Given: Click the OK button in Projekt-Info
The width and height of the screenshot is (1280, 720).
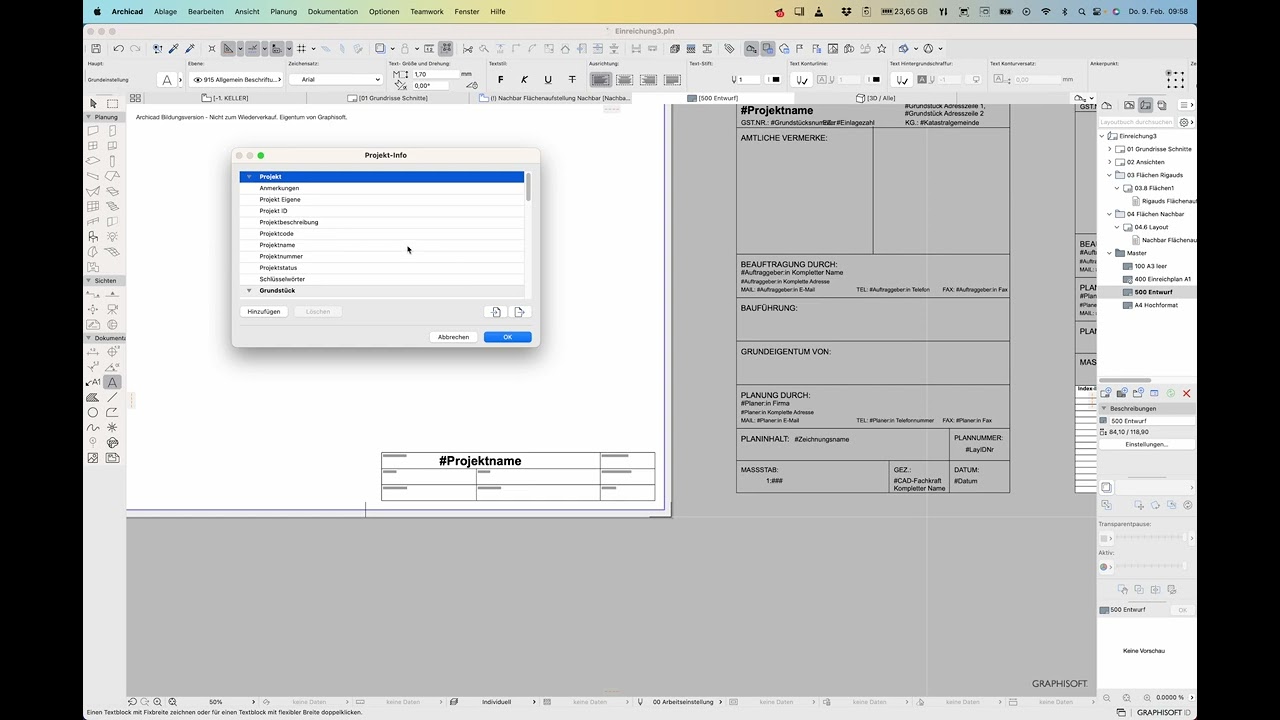Looking at the screenshot, I should pos(507,337).
